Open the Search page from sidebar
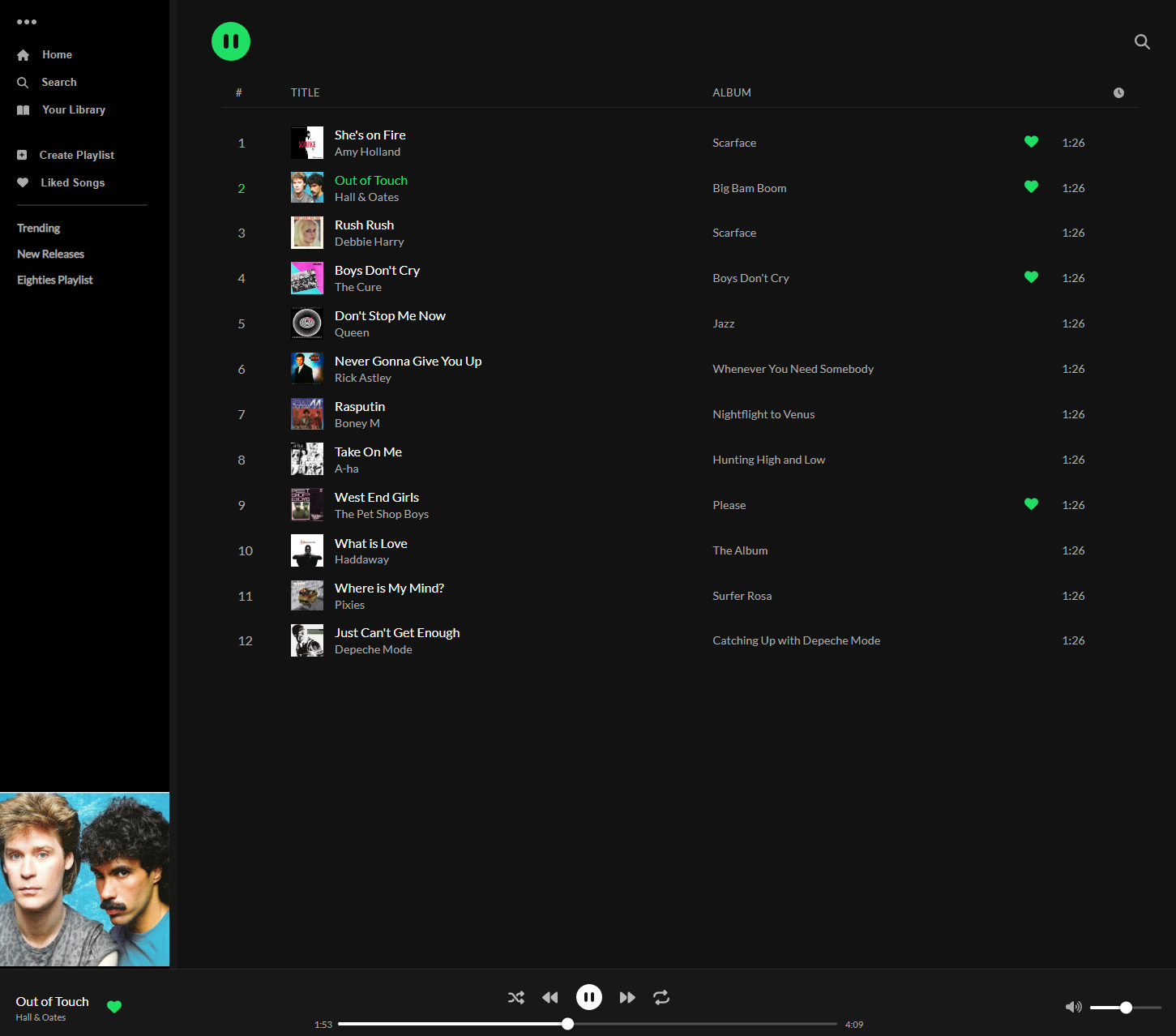This screenshot has height=1036, width=1176. [x=59, y=83]
